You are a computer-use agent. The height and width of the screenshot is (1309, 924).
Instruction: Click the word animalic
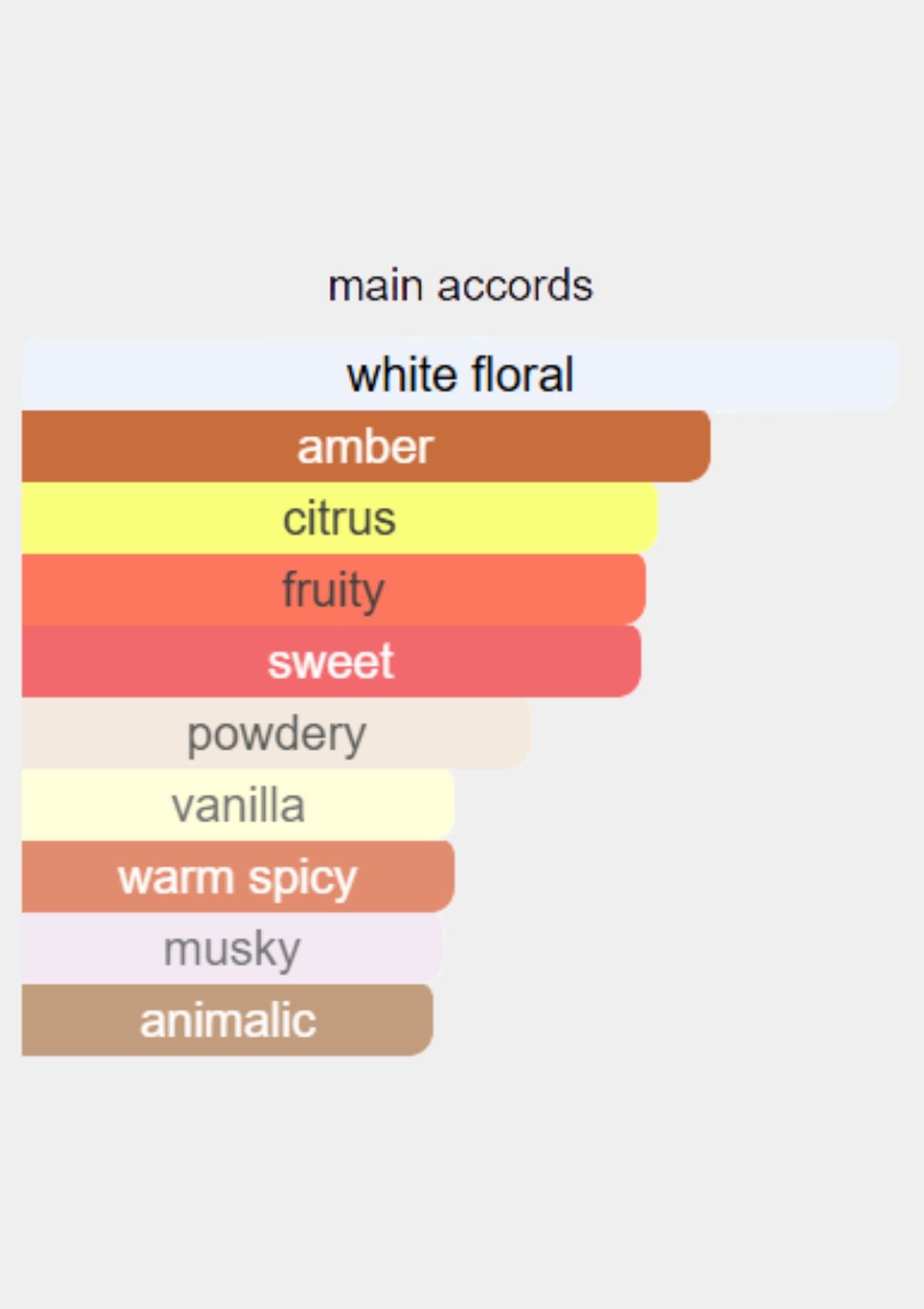click(228, 1020)
